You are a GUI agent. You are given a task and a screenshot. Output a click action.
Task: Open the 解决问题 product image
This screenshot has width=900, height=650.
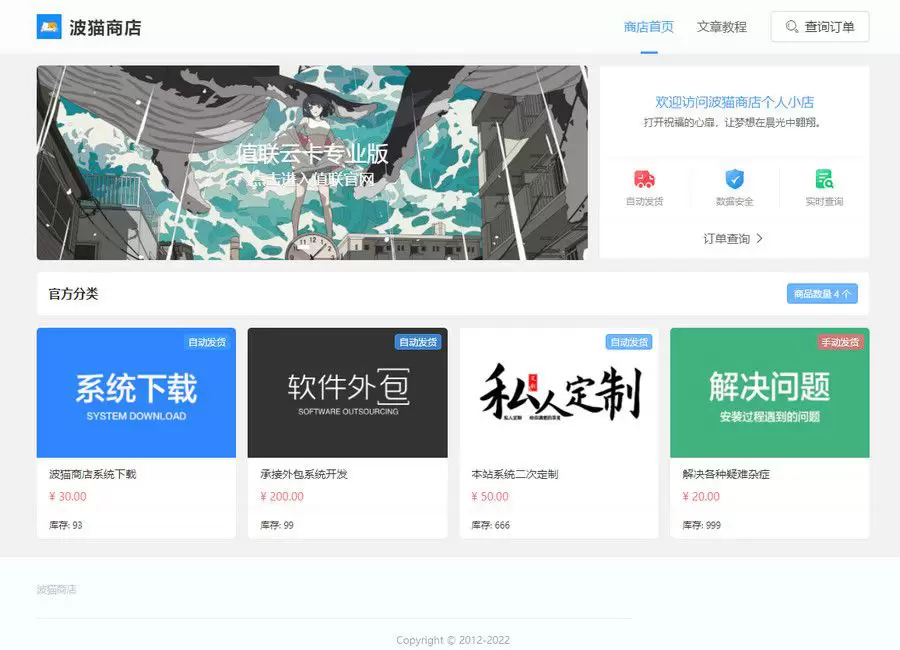(x=770, y=393)
